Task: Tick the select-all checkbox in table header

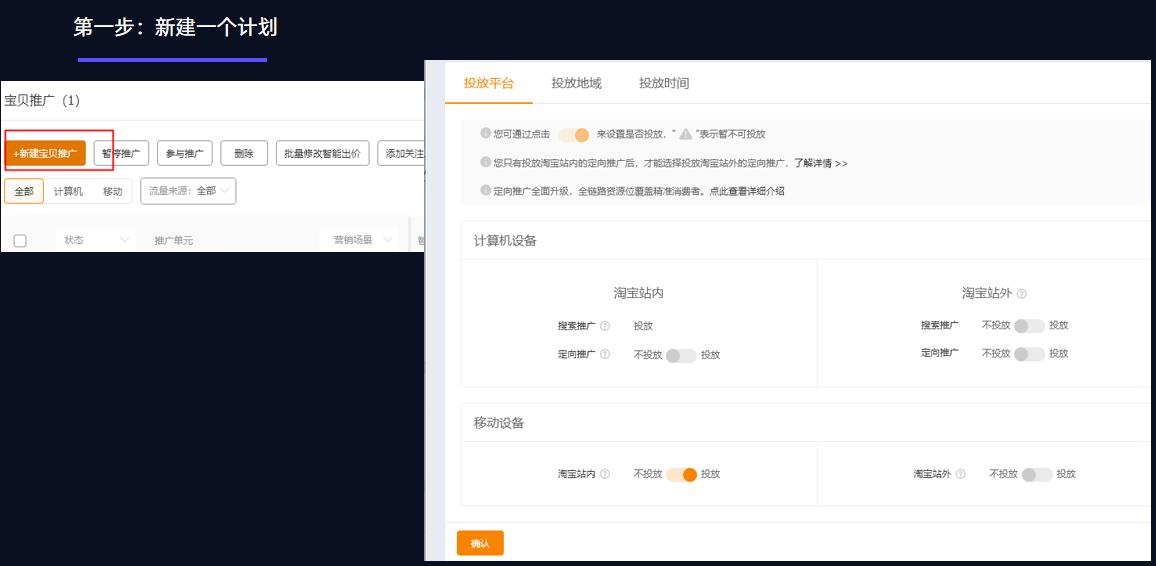Action: tap(20, 240)
